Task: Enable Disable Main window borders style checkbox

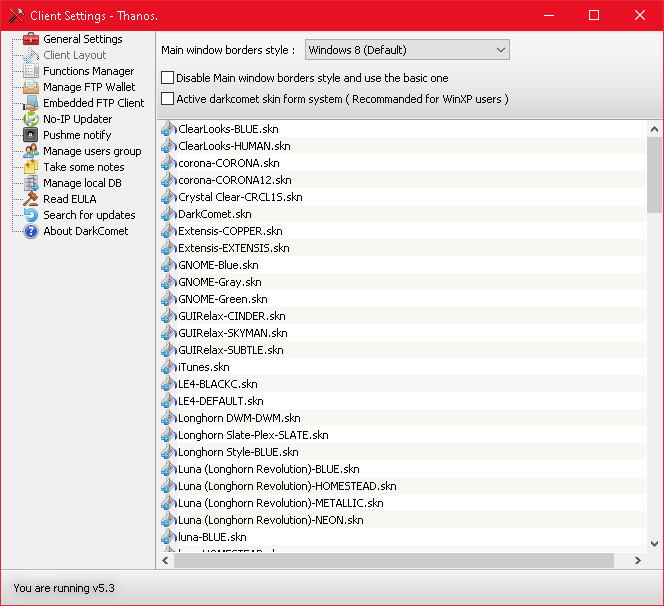Action: (168, 78)
